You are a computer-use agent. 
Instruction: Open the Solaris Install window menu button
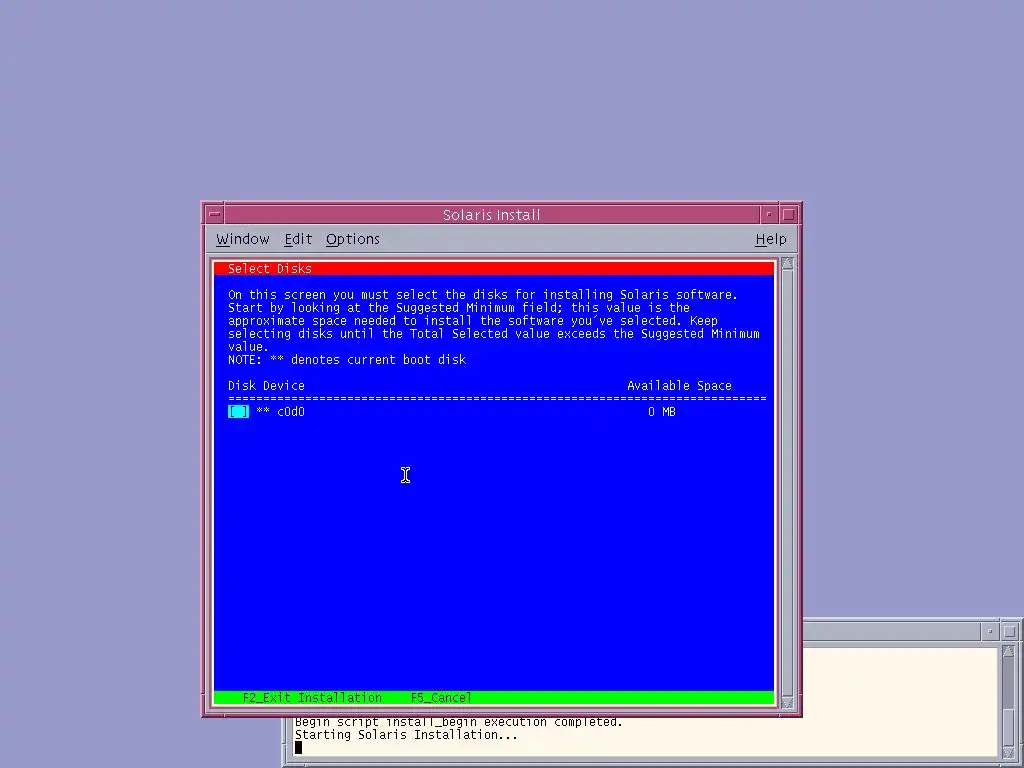[214, 214]
